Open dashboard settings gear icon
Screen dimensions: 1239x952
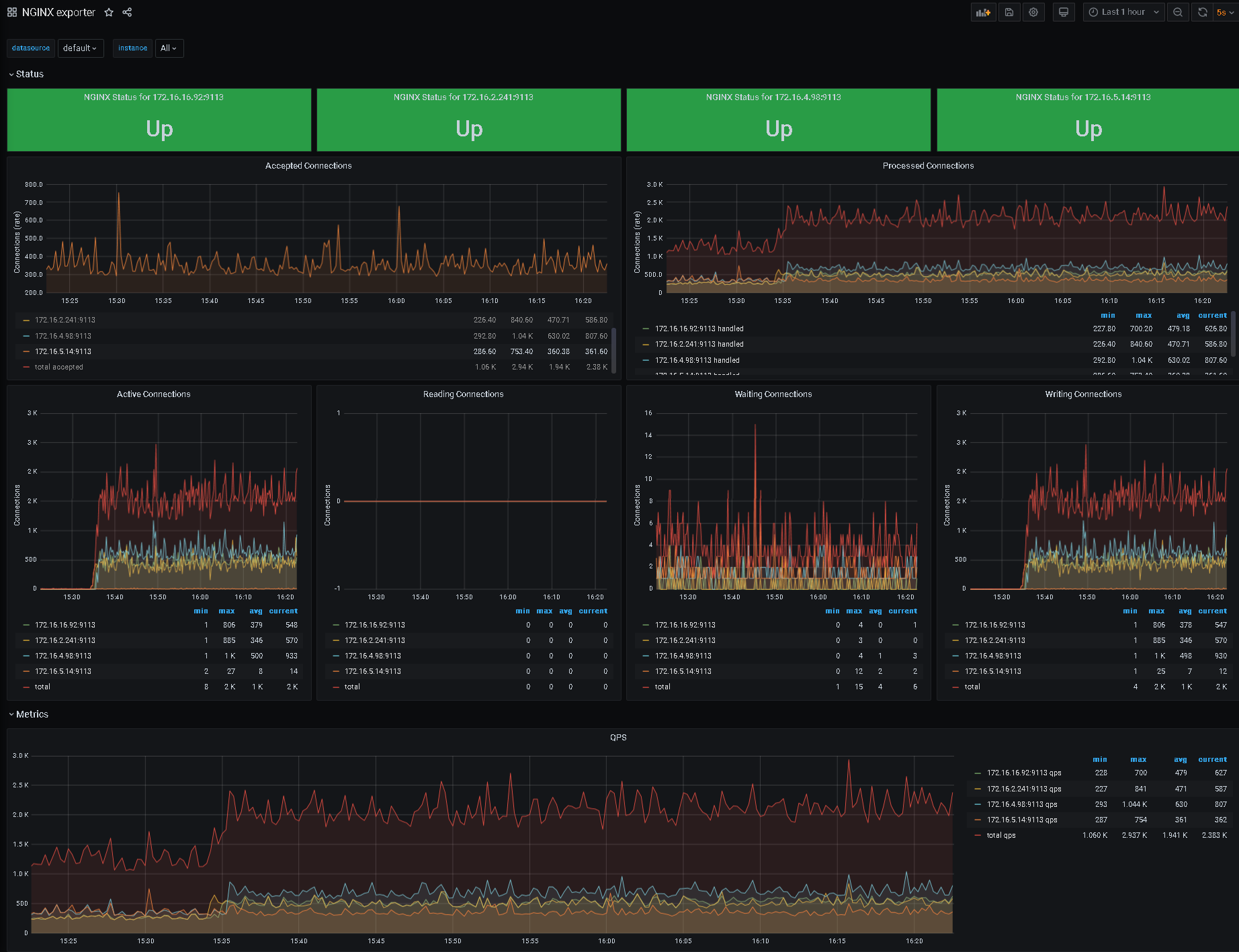[x=1033, y=12]
